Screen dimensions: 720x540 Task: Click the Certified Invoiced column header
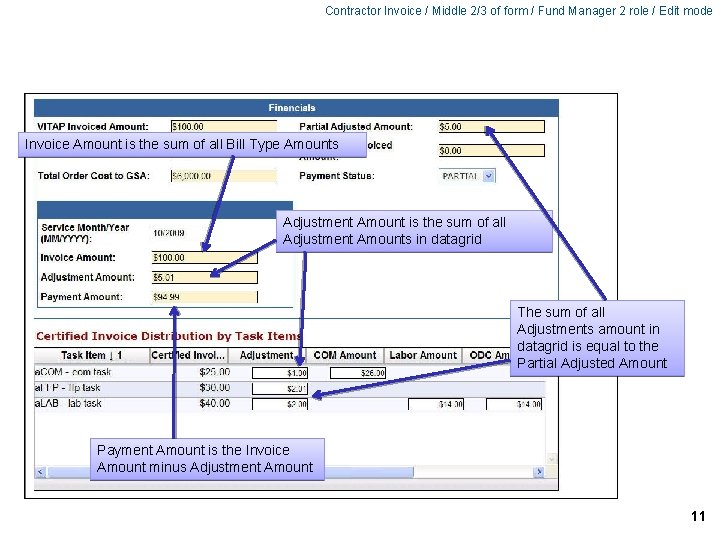tap(188, 355)
